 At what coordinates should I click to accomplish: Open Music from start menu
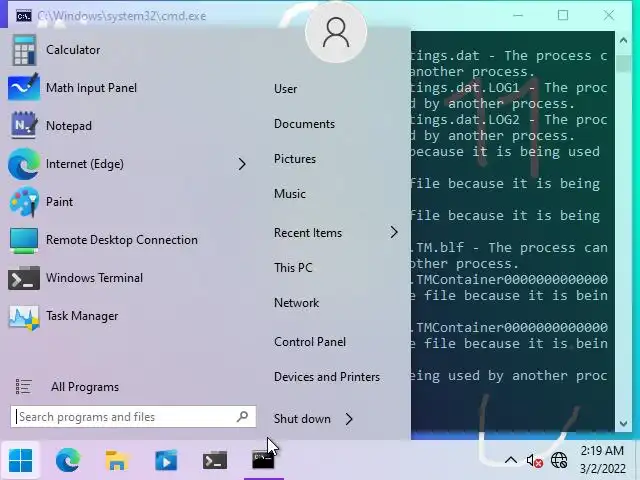290,194
